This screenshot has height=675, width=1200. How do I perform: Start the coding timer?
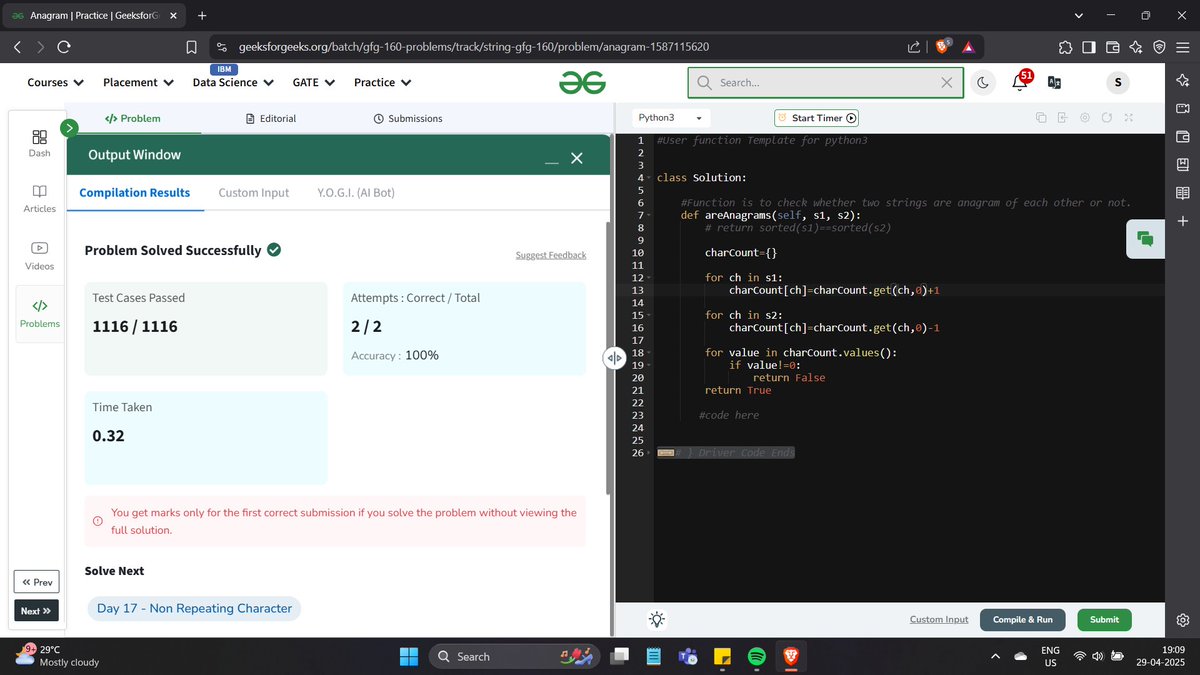click(816, 117)
